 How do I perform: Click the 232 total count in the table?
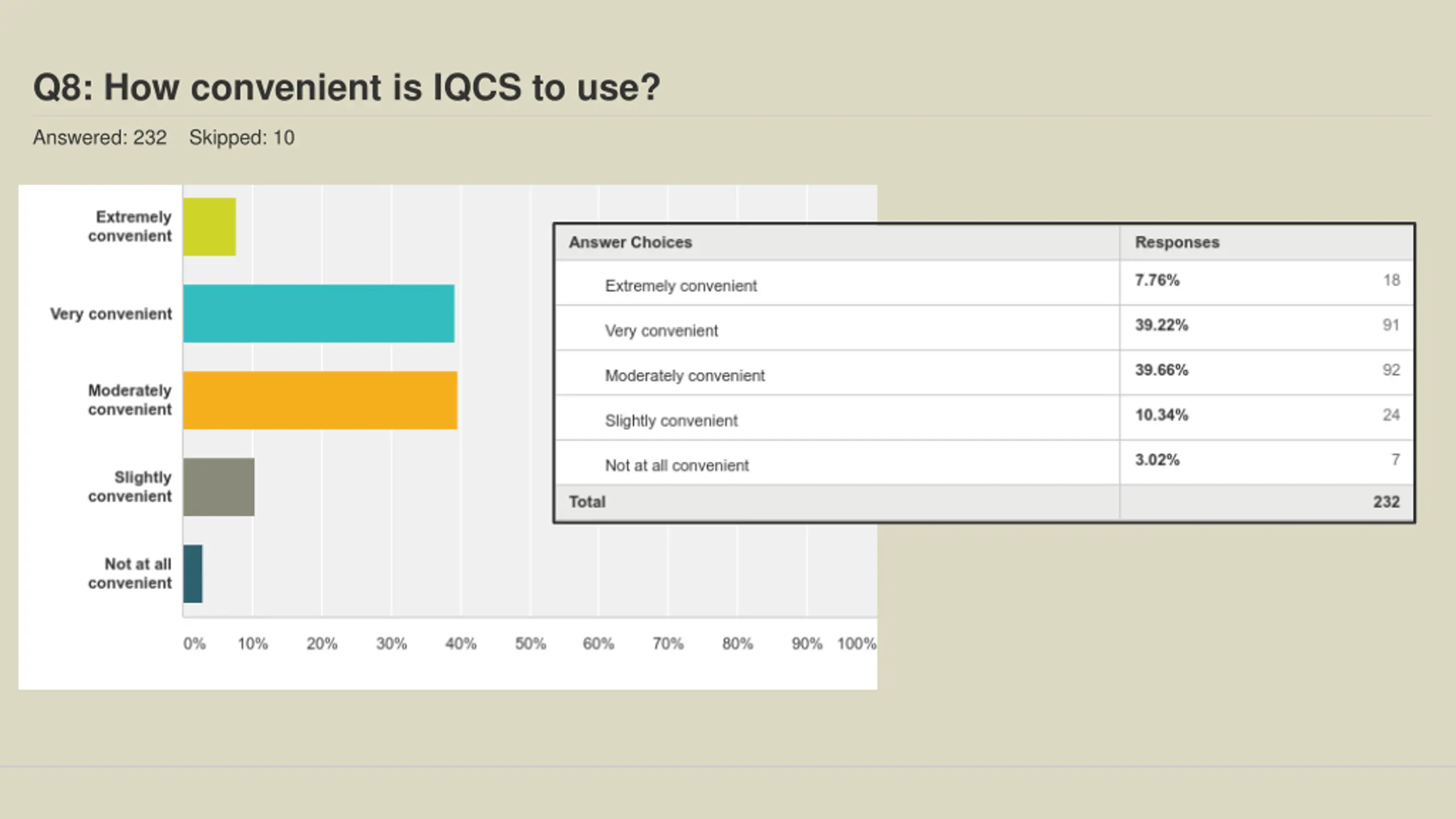coord(1386,502)
